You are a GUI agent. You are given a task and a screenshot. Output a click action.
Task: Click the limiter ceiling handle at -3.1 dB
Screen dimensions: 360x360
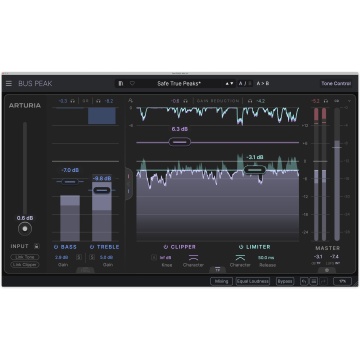[255, 170]
